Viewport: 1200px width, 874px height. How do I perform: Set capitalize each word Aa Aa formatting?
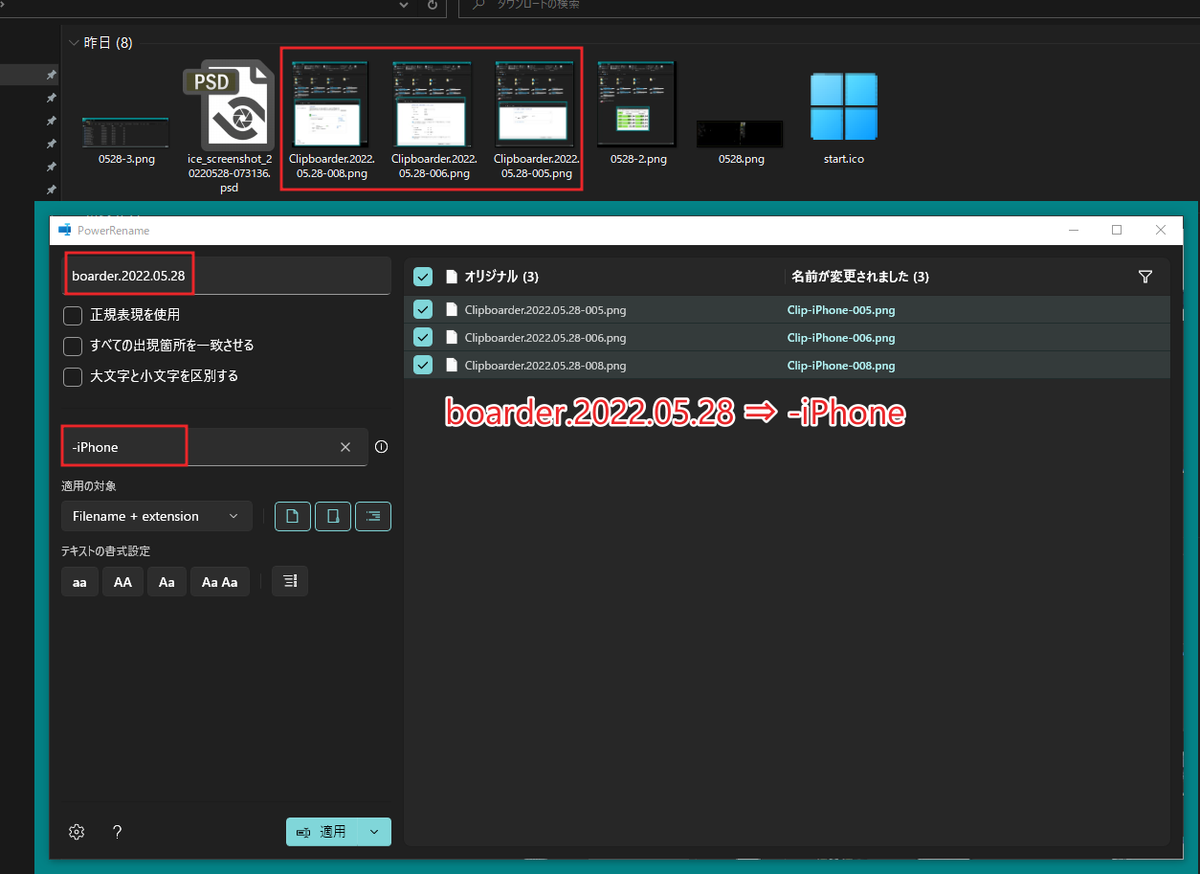(221, 581)
